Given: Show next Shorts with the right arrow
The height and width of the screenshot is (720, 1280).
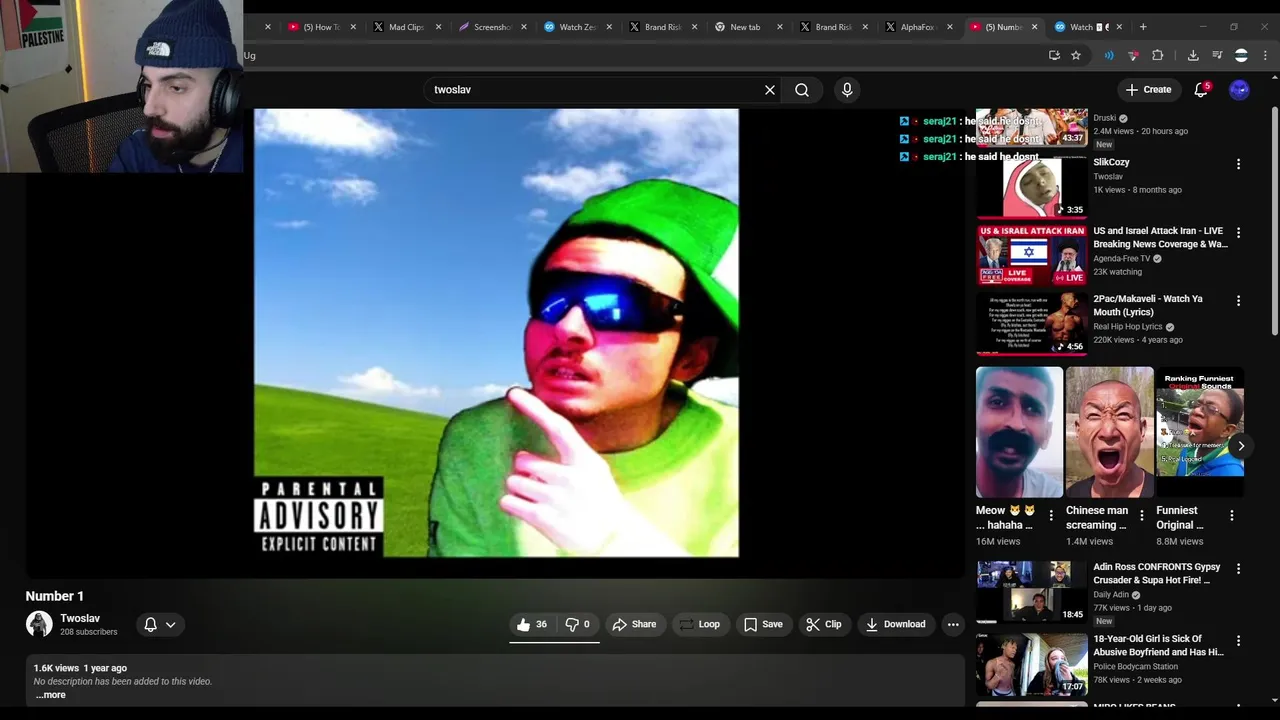Looking at the screenshot, I should (x=1241, y=446).
